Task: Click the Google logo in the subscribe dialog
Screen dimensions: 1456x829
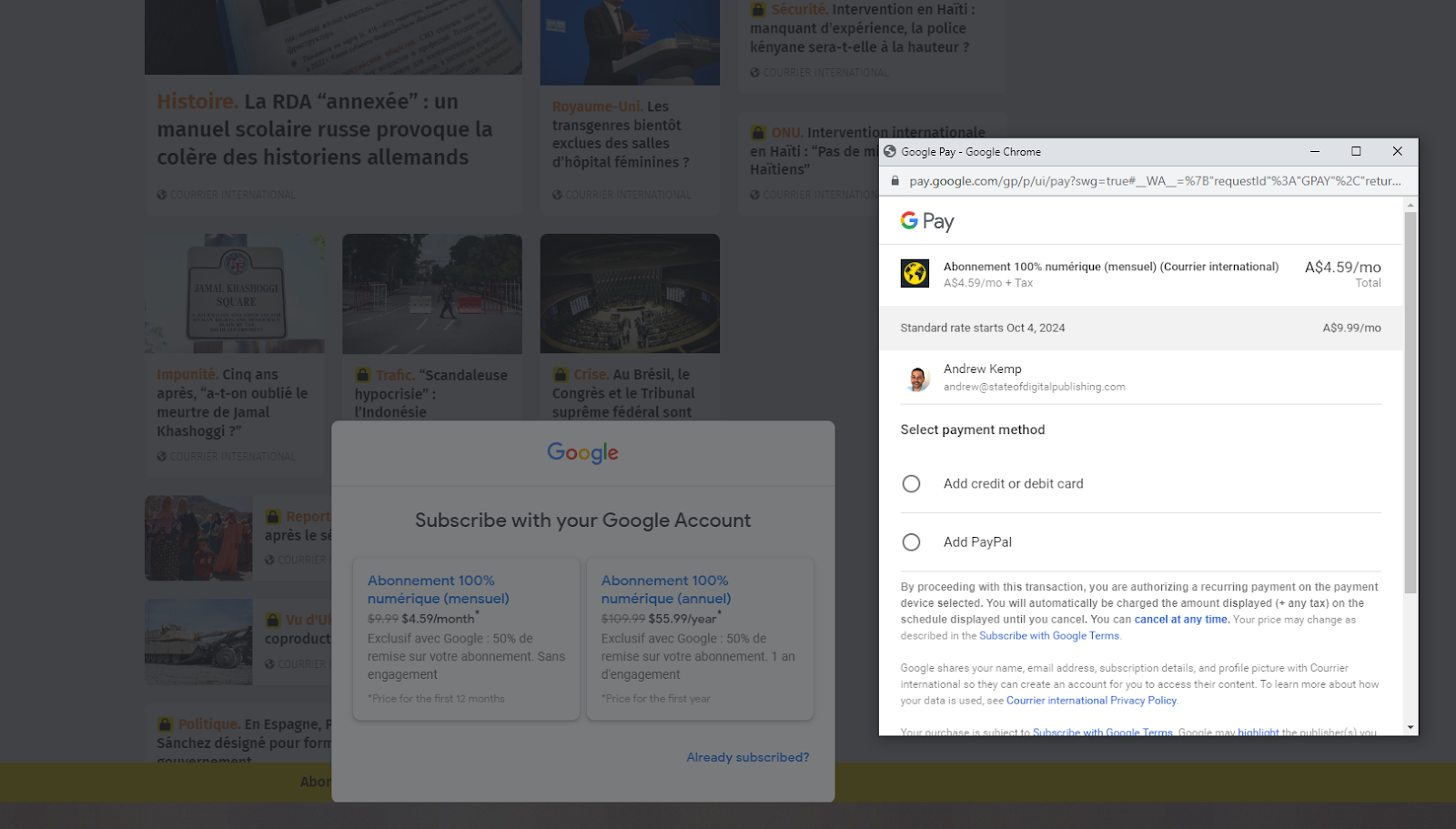Action: (582, 452)
